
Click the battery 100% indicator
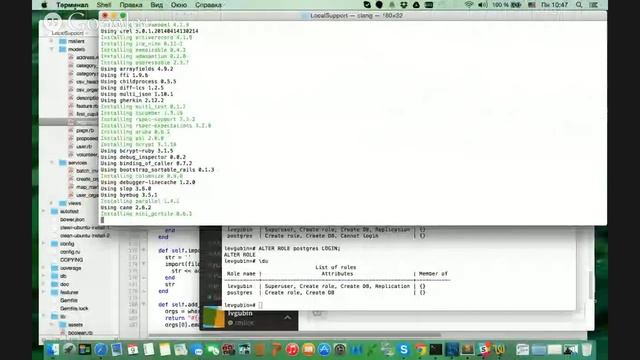[507, 5]
